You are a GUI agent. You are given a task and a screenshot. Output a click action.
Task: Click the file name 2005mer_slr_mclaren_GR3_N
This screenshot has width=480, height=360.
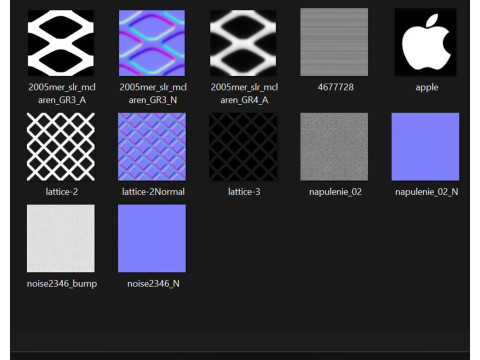point(153,93)
